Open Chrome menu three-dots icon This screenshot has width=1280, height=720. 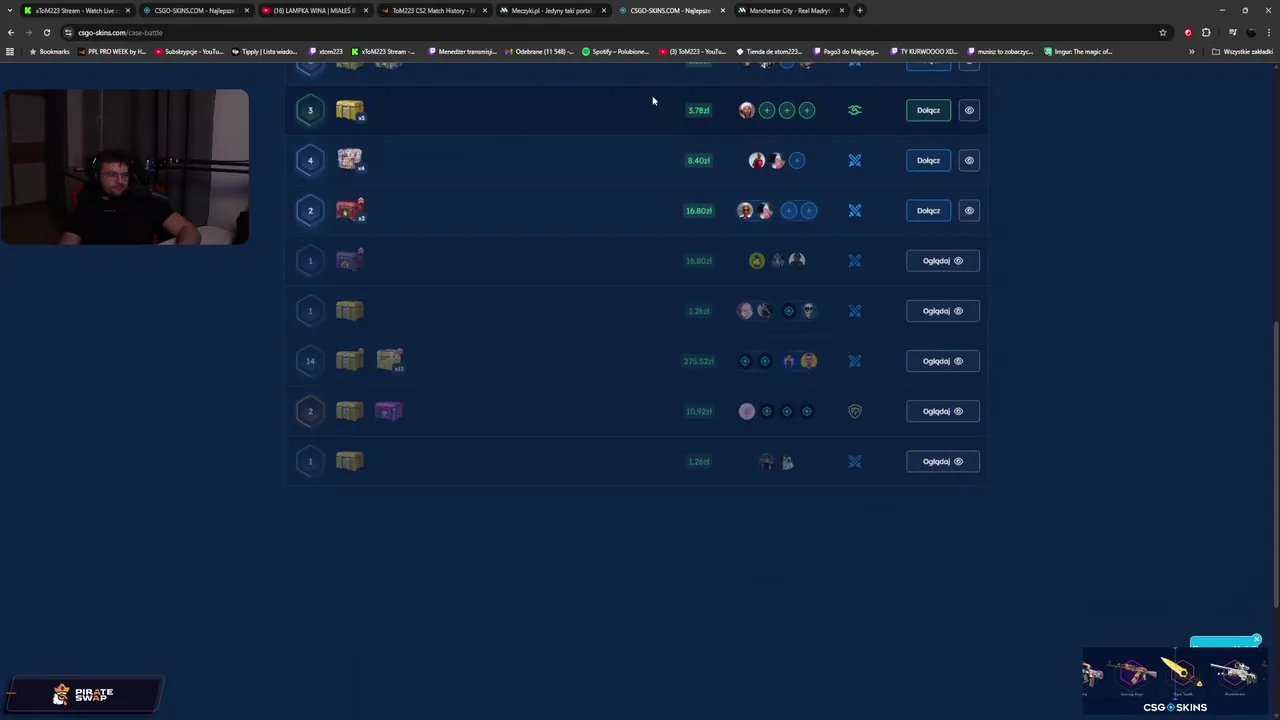1269,32
